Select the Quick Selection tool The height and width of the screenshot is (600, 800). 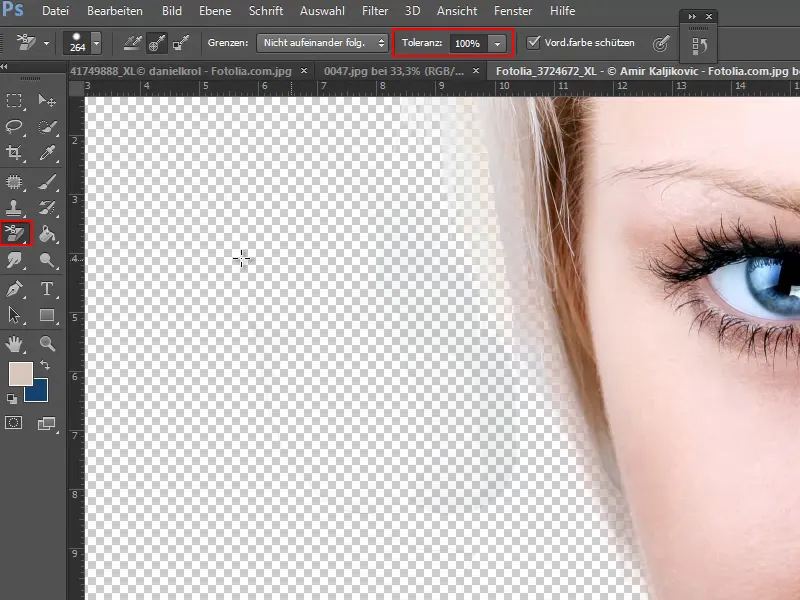tap(47, 126)
